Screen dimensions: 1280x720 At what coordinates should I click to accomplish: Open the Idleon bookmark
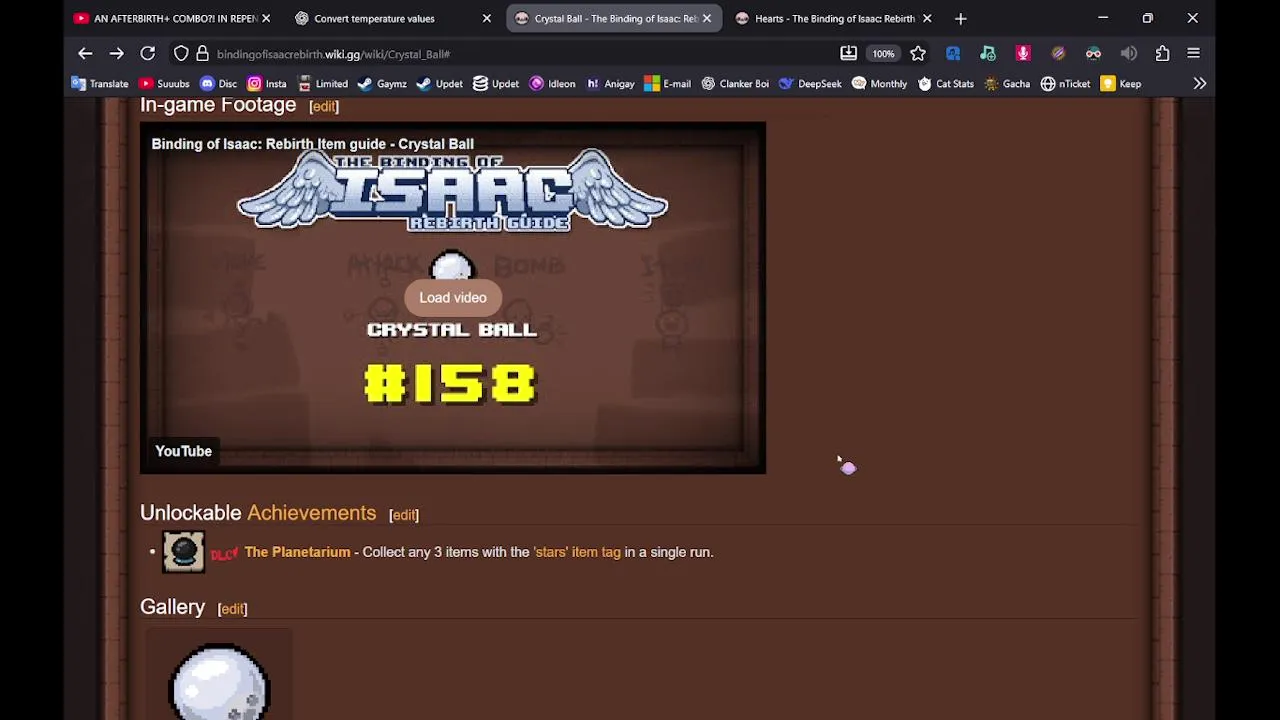[x=553, y=84]
